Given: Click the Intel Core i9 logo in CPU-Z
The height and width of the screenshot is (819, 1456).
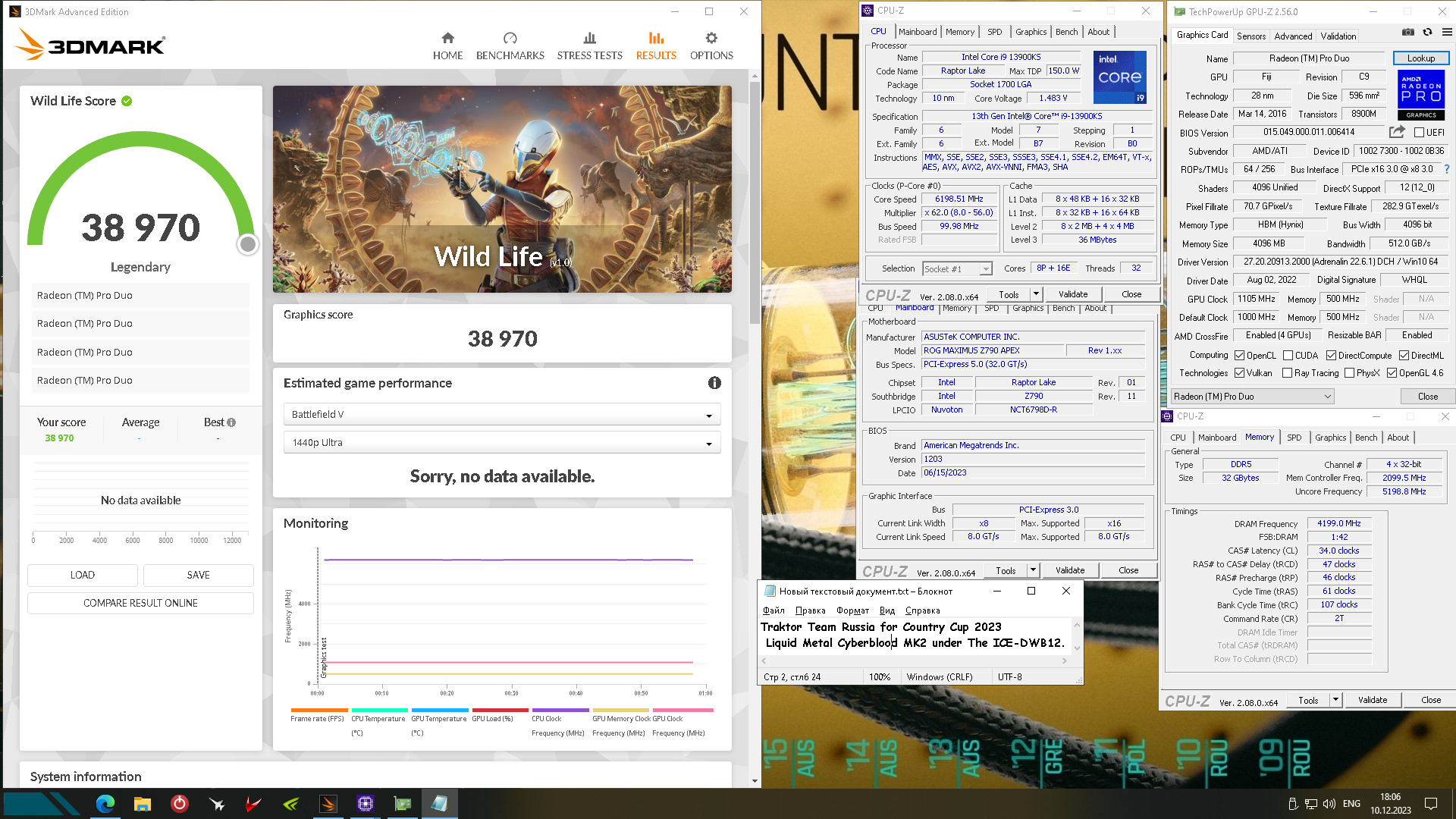Looking at the screenshot, I should [1119, 77].
